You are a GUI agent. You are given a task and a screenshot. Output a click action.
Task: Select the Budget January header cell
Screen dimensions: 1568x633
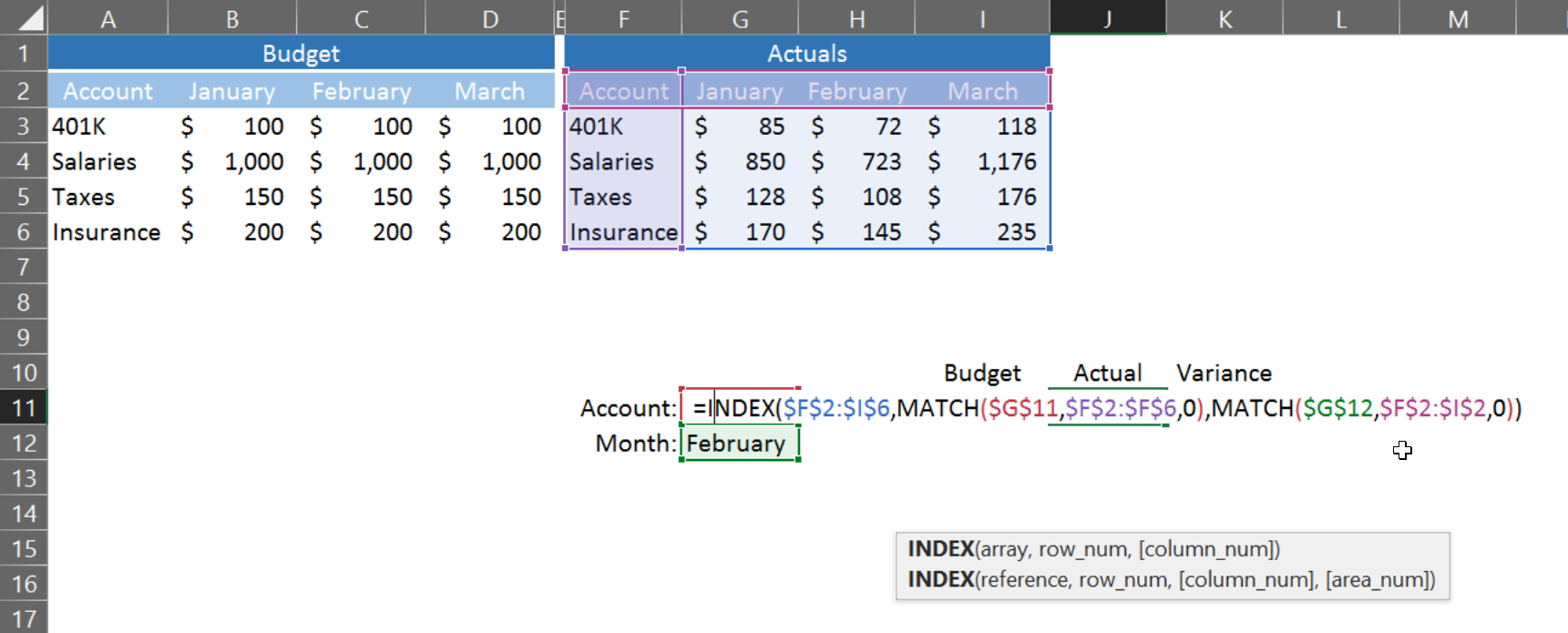(231, 91)
